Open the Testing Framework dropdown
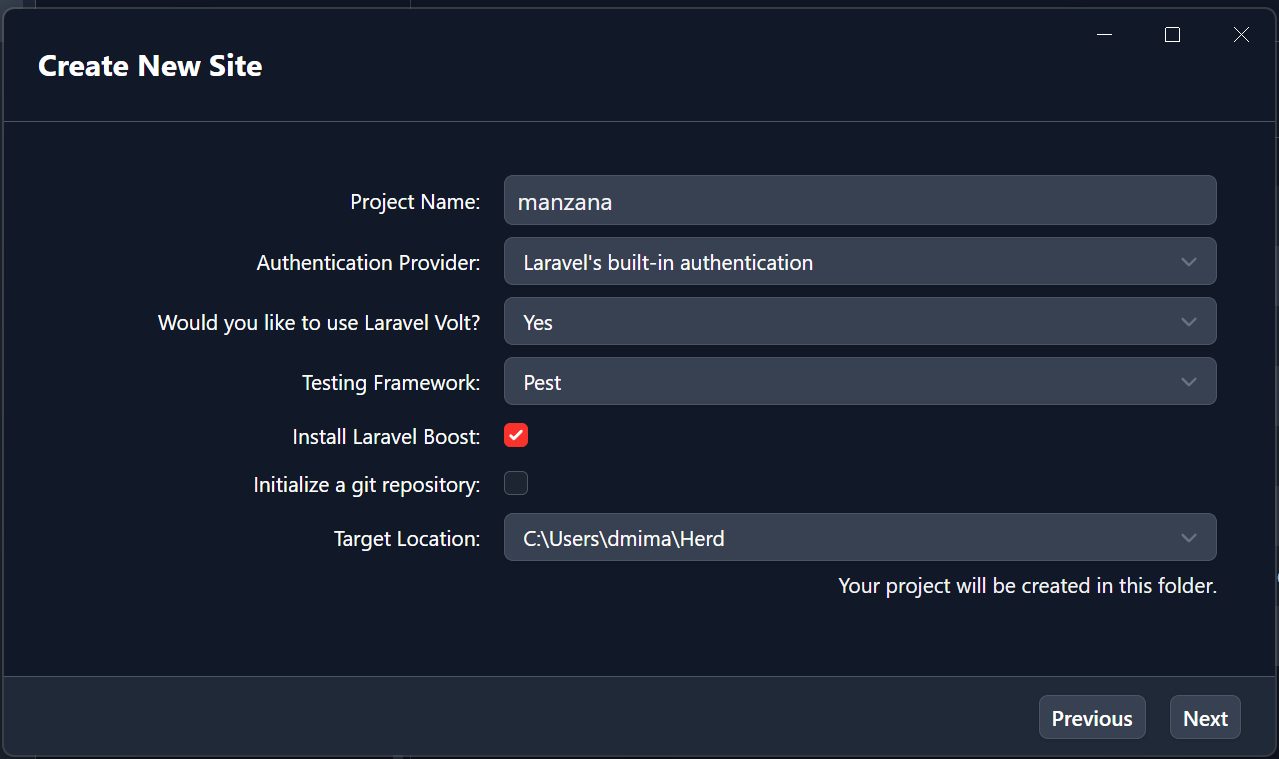This screenshot has height=759, width=1279. [860, 382]
